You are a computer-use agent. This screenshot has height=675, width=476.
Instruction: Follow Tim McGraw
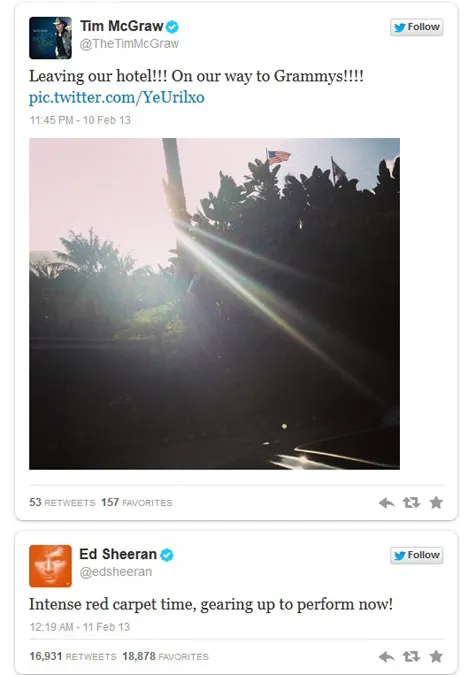point(416,27)
